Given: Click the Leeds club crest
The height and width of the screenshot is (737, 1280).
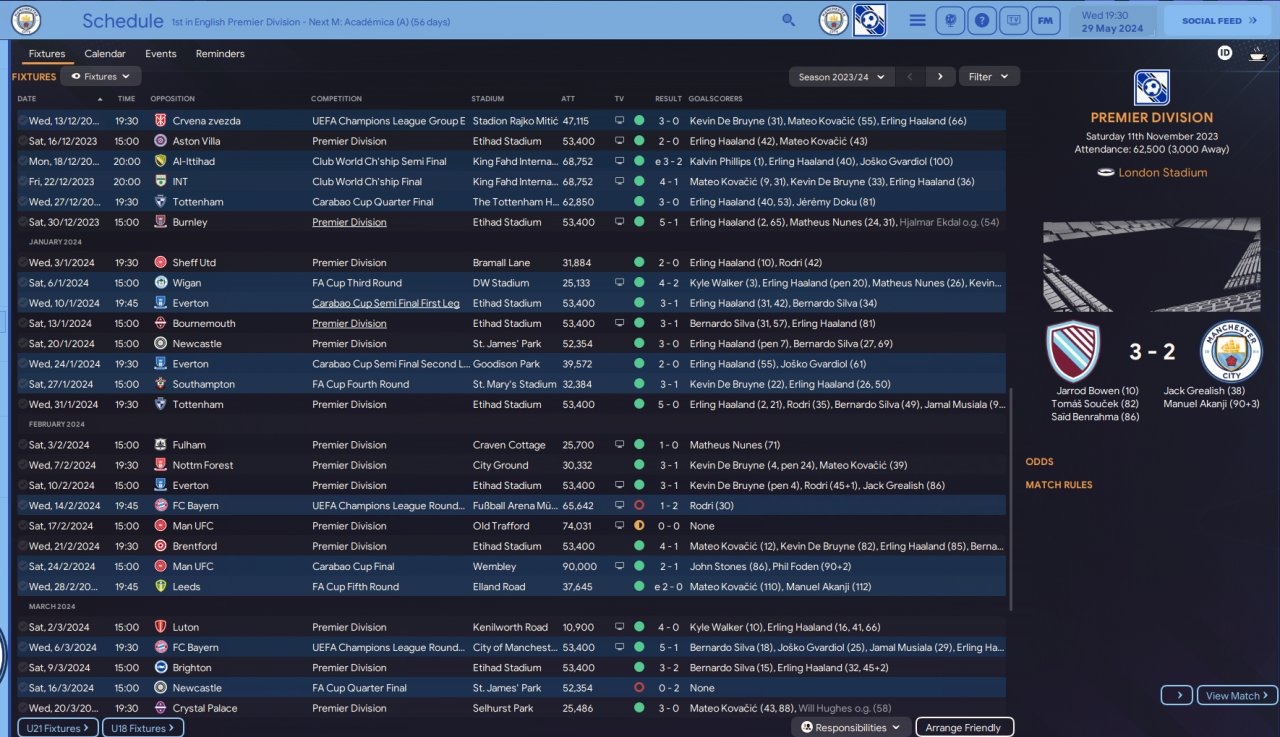Looking at the screenshot, I should click(x=160, y=587).
